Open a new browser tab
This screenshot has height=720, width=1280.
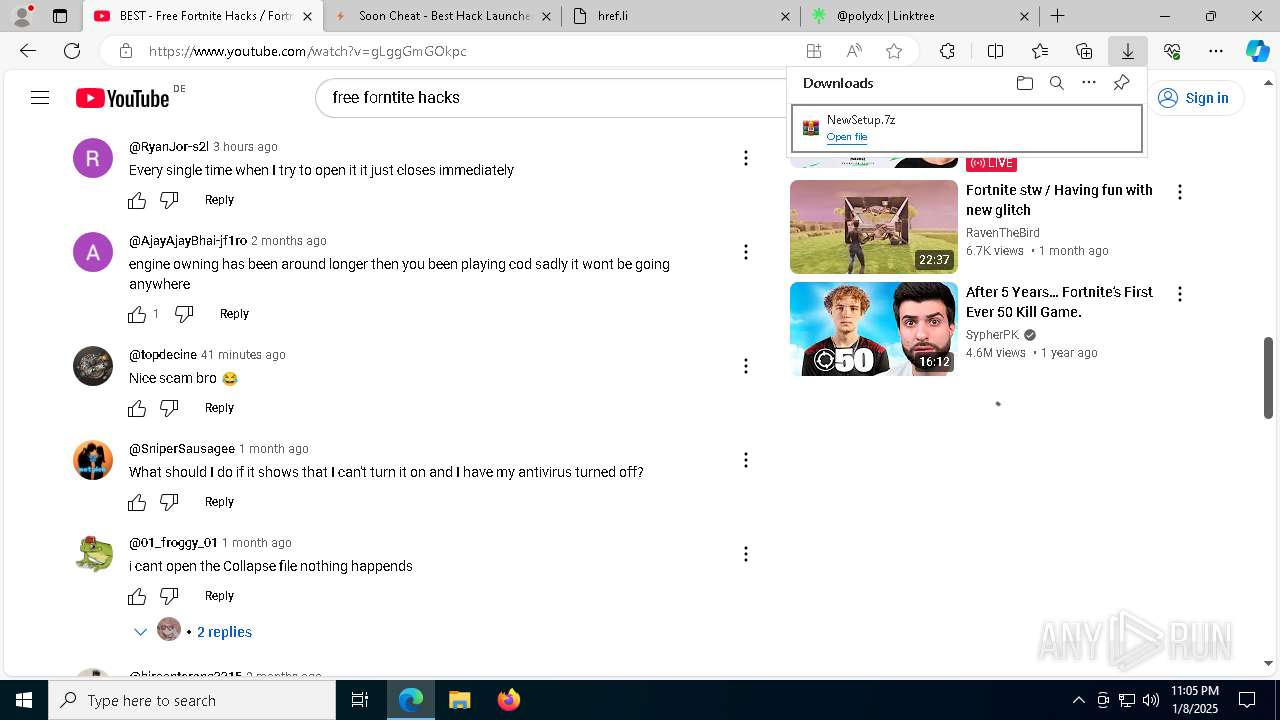(x=1057, y=16)
